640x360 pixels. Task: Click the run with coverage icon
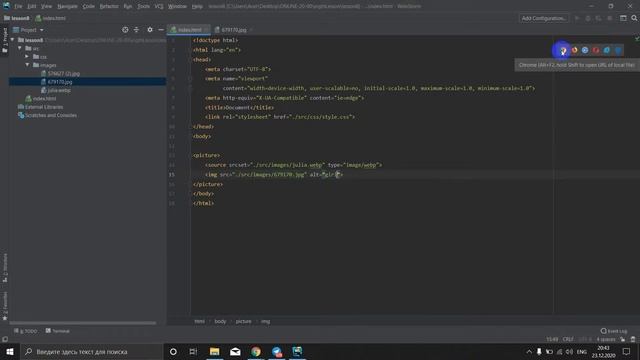click(x=598, y=18)
